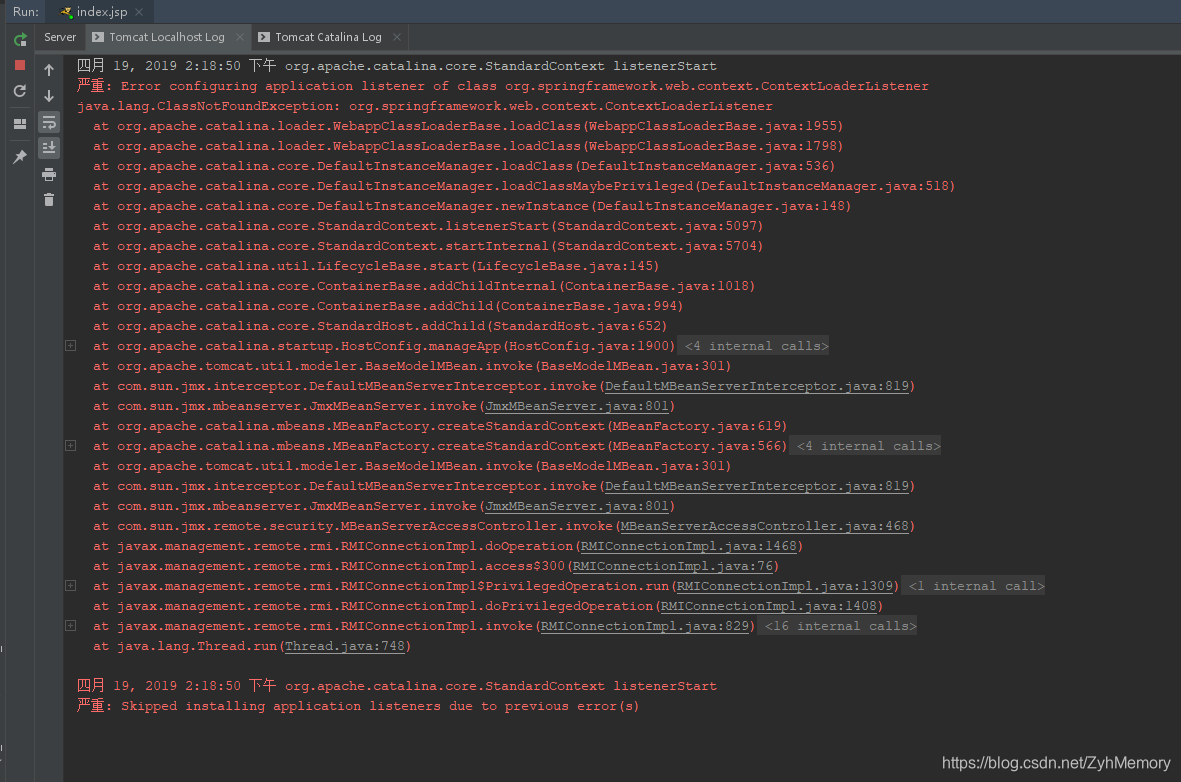Click the ClassNotFoundException line text
Screen dimensions: 1181x782
click(425, 106)
